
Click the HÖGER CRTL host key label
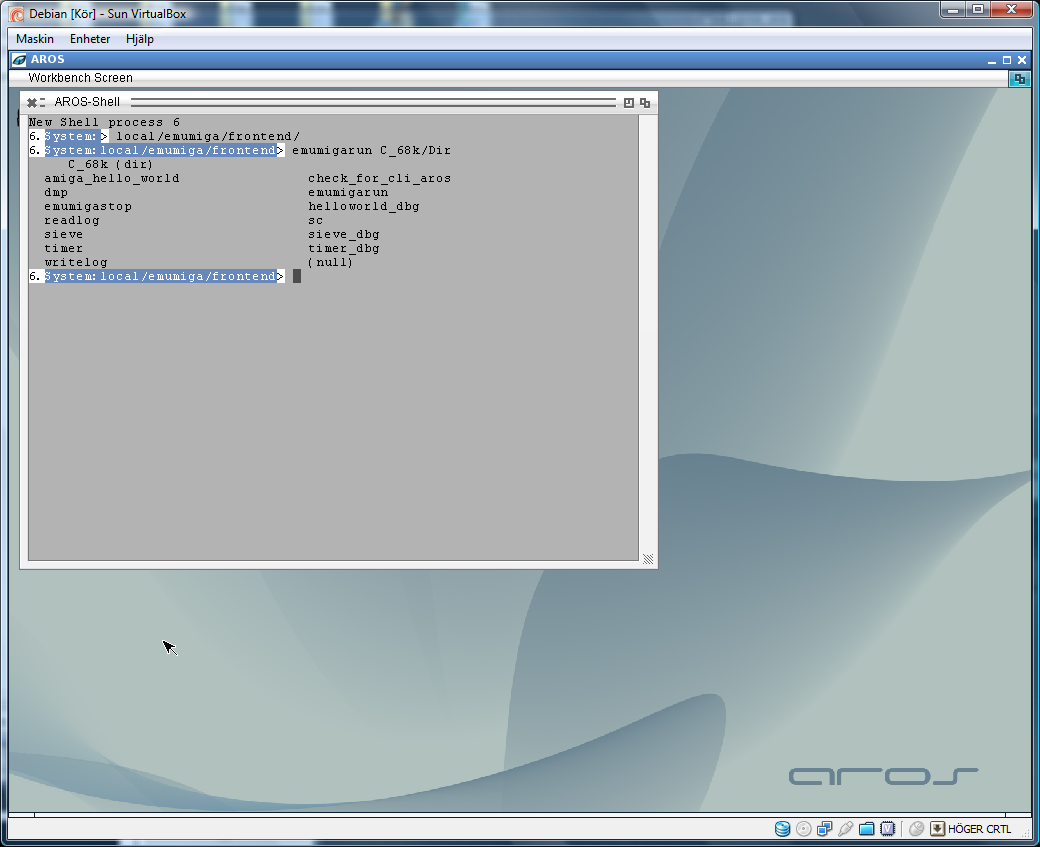[x=980, y=829]
